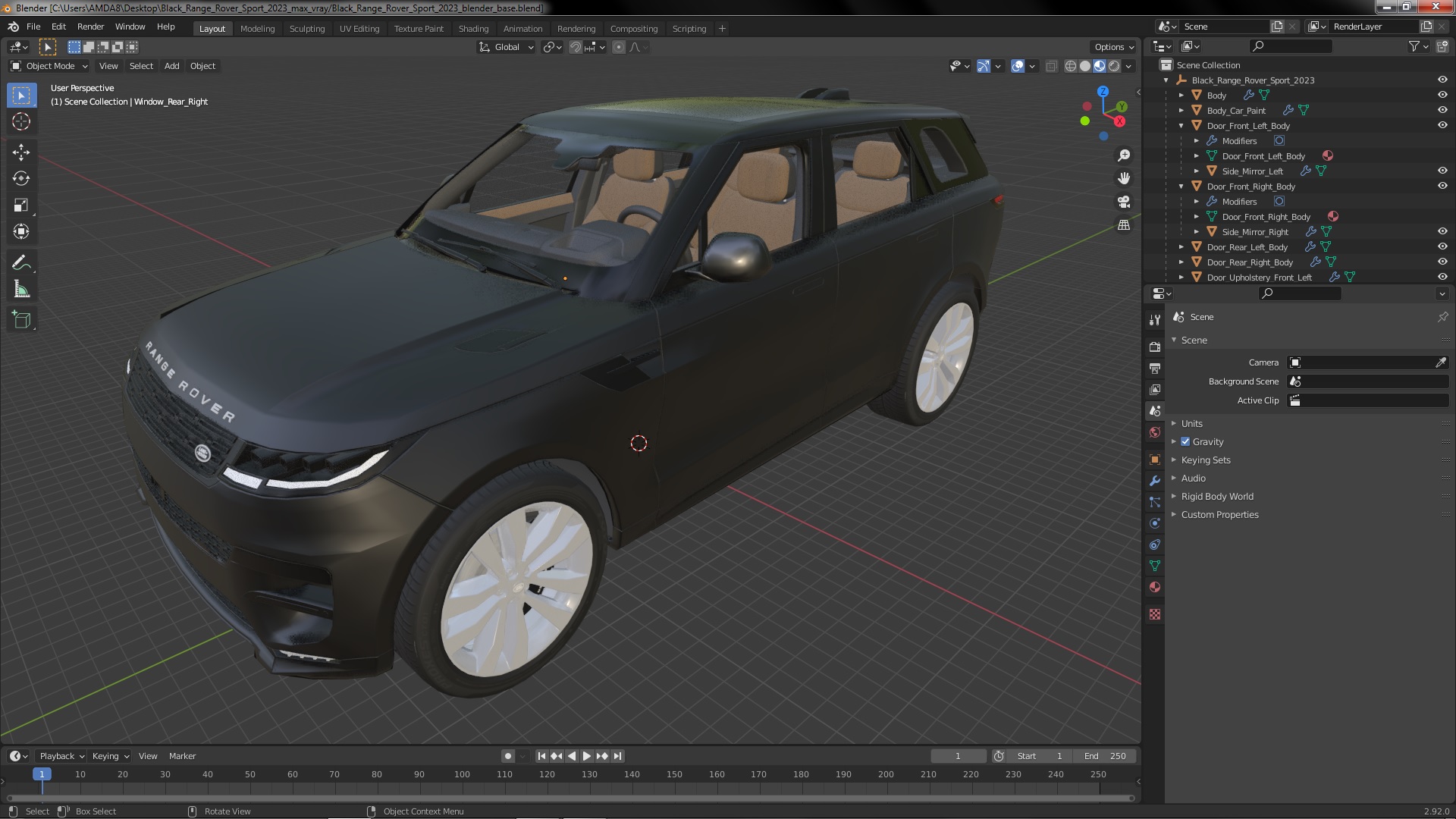Screen dimensions: 1456x819
Task: Open the Render properties tab
Action: 1154,347
